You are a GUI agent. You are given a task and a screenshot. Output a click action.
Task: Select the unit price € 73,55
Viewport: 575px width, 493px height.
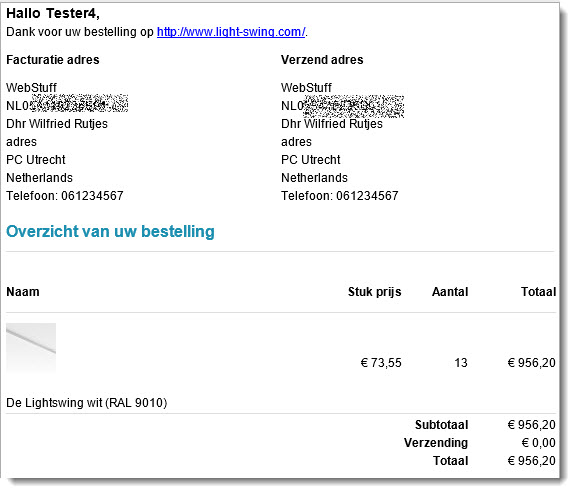381,363
